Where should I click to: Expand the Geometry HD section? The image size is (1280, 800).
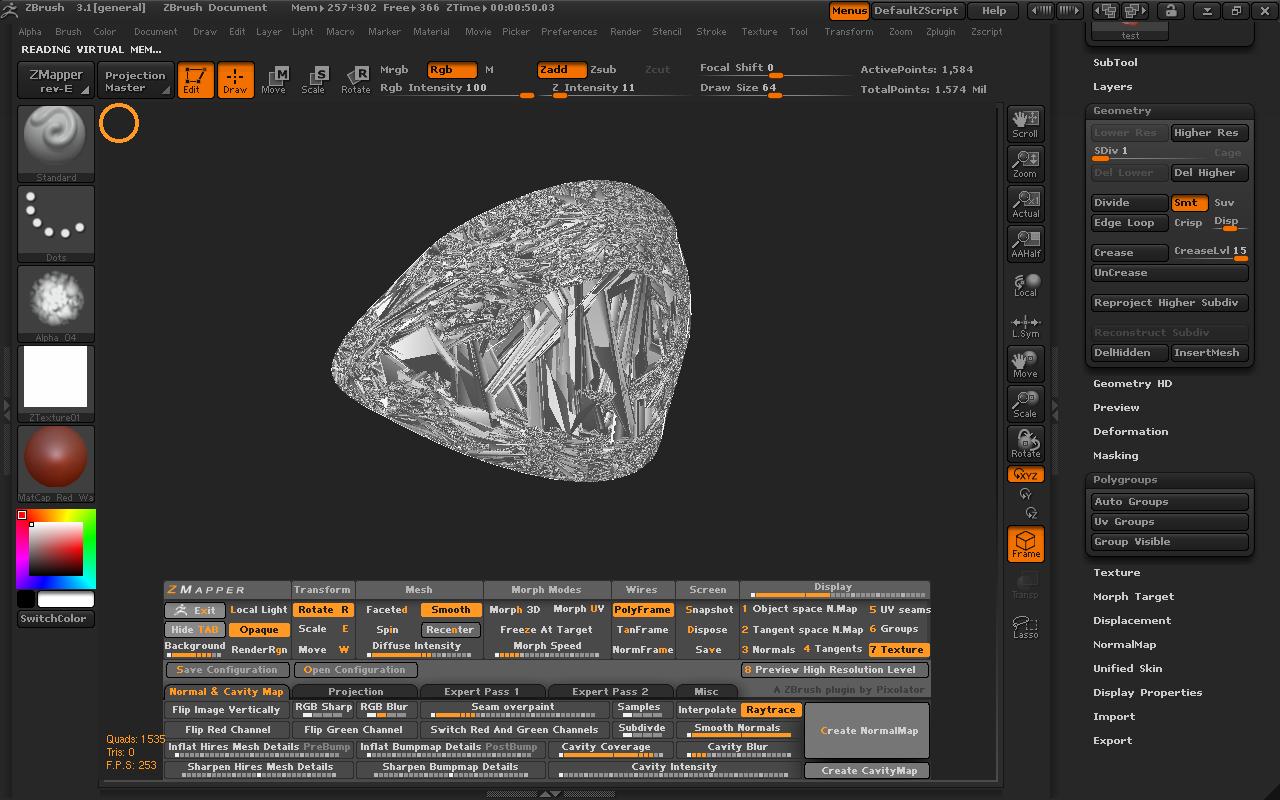(1132, 384)
